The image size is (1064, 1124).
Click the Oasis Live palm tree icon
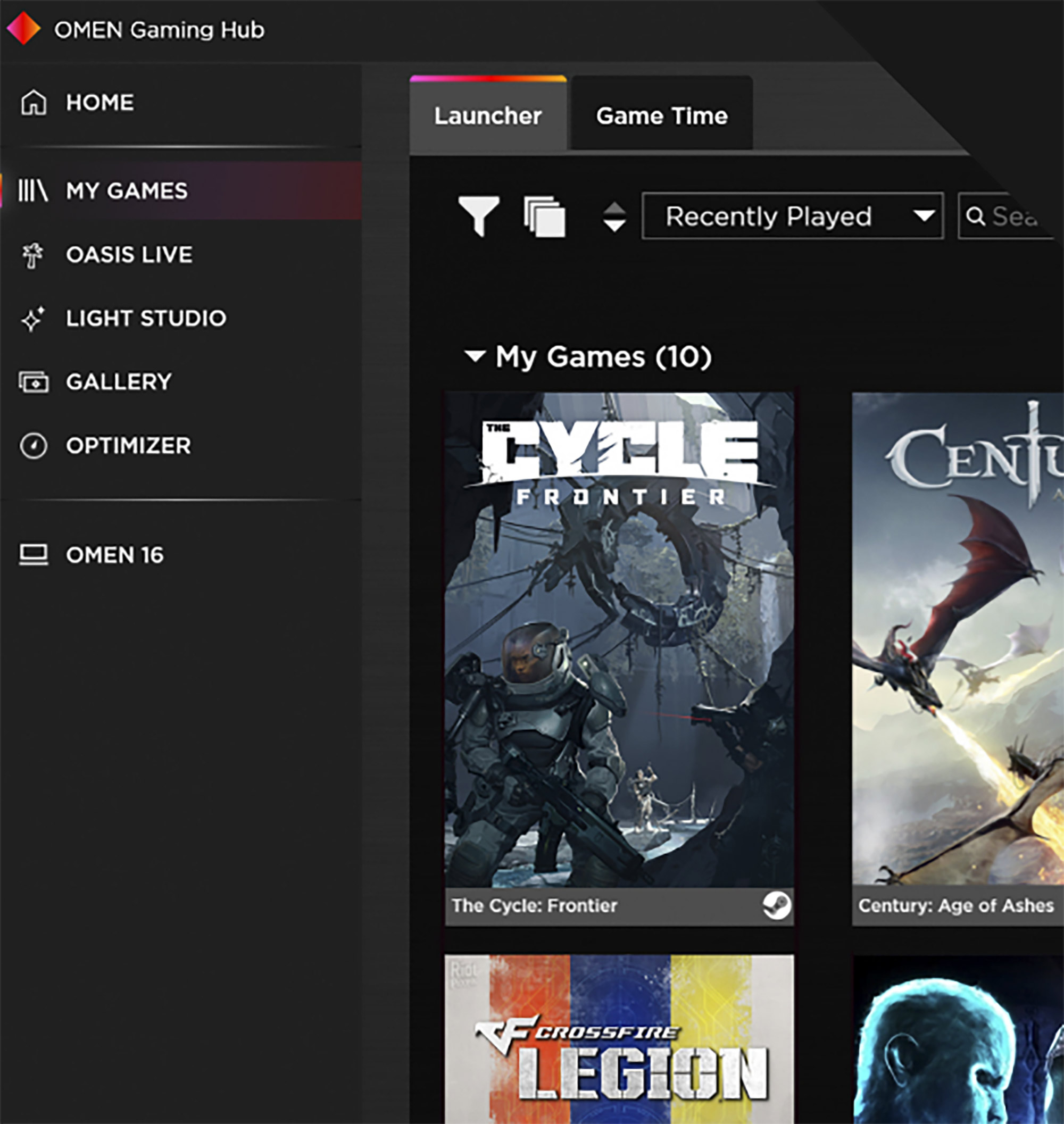(x=32, y=255)
